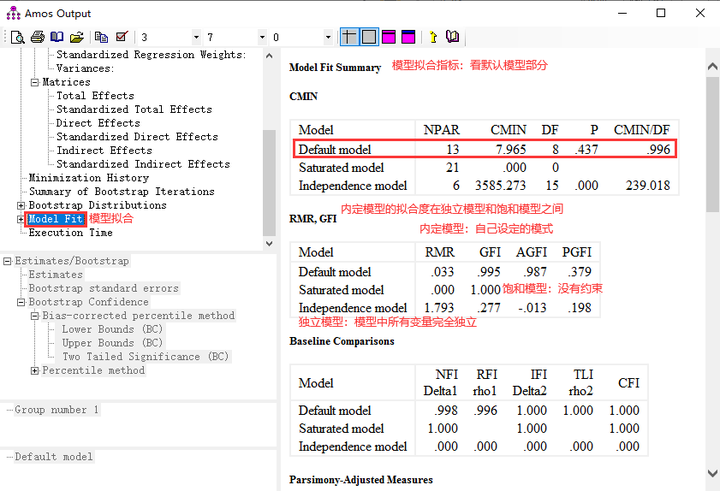
Task: Click Parsimony-Adjusted Measures heading
Action: pyautogui.click(x=361, y=480)
